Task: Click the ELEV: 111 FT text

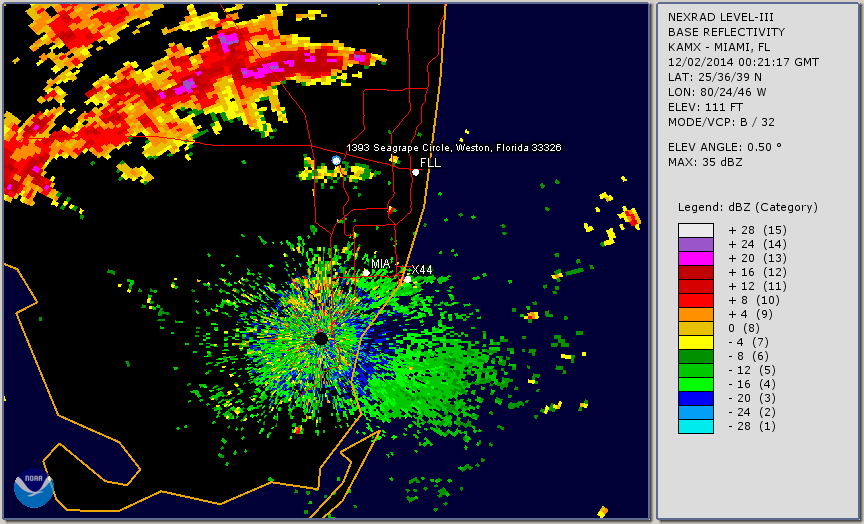Action: (x=705, y=107)
